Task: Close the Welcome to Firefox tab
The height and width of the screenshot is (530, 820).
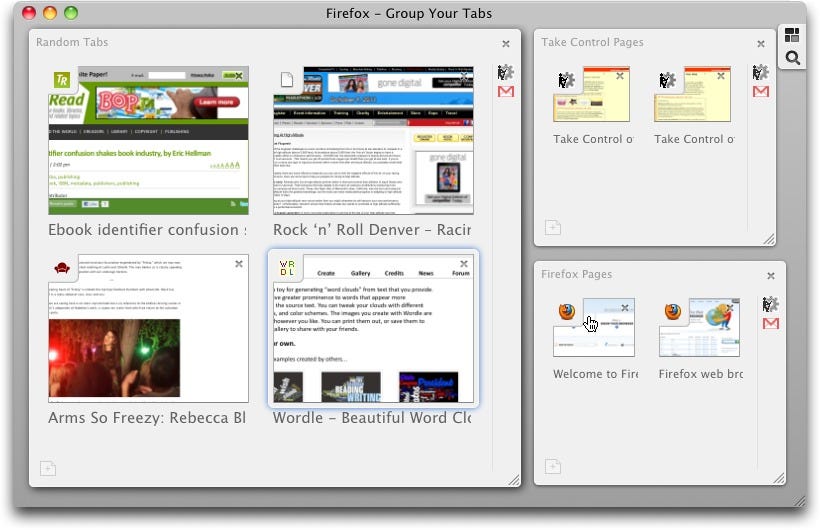Action: coord(625,308)
